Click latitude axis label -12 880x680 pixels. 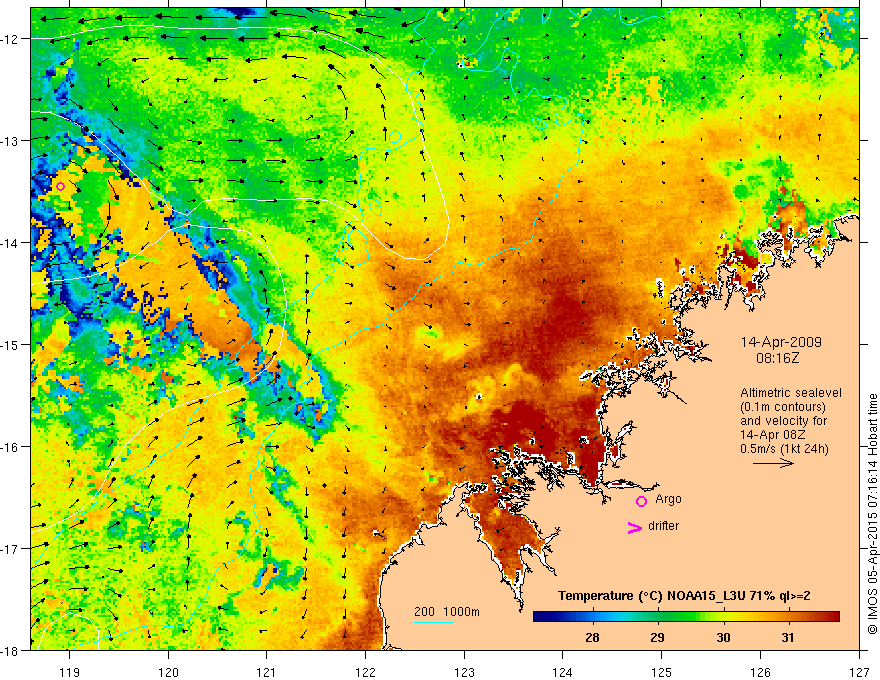point(11,39)
